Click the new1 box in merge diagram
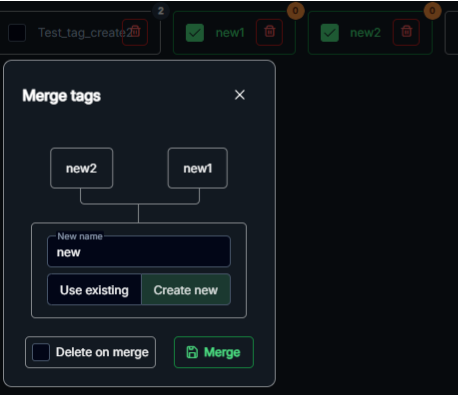 pyautogui.click(x=198, y=168)
